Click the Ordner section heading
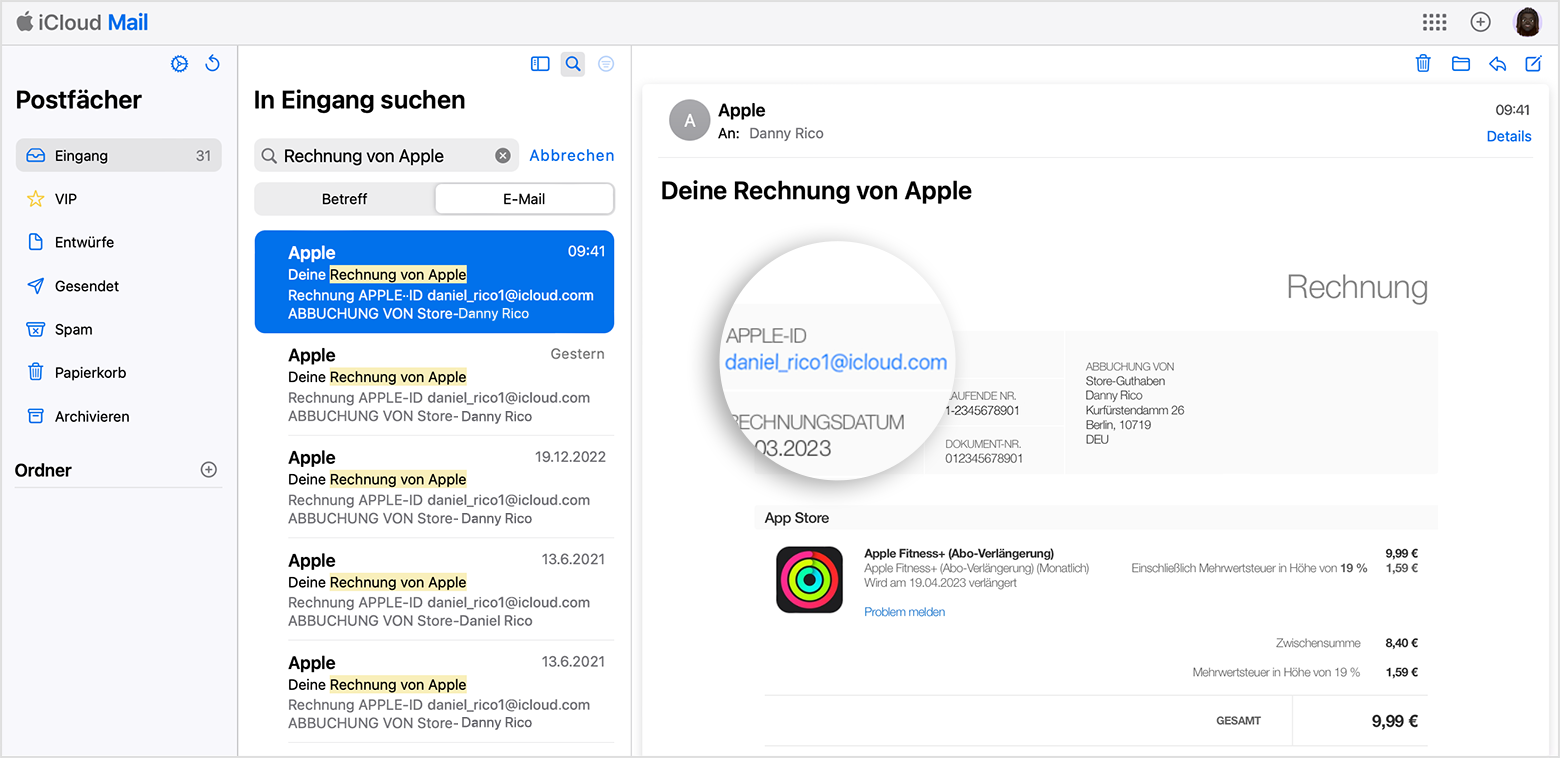The image size is (1560, 758). point(43,470)
